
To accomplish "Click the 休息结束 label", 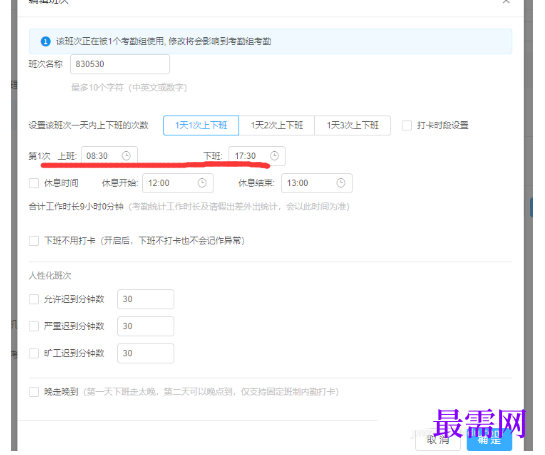I will point(256,183).
